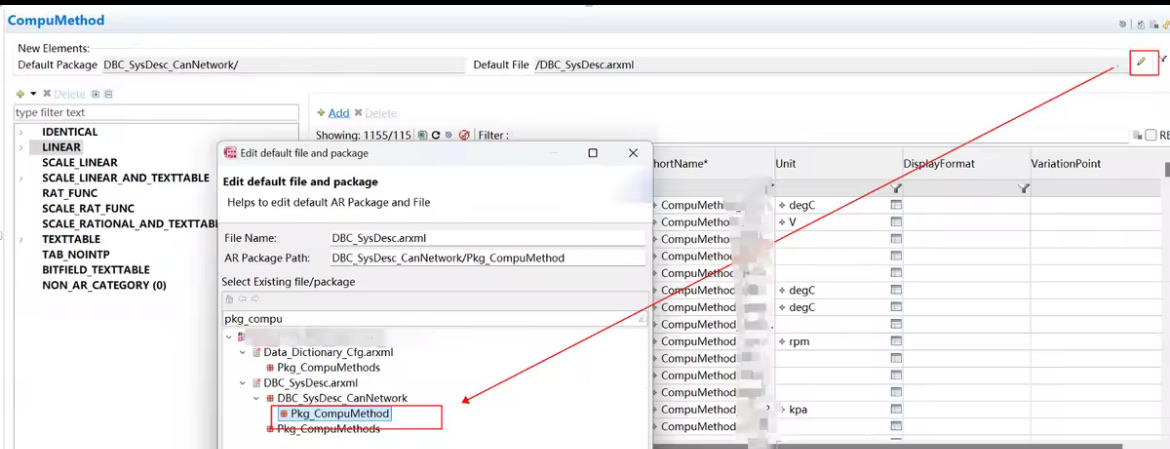The image size is (1170, 449).
Task: Select the TAB_NOINTP category
Action: click(x=75, y=254)
